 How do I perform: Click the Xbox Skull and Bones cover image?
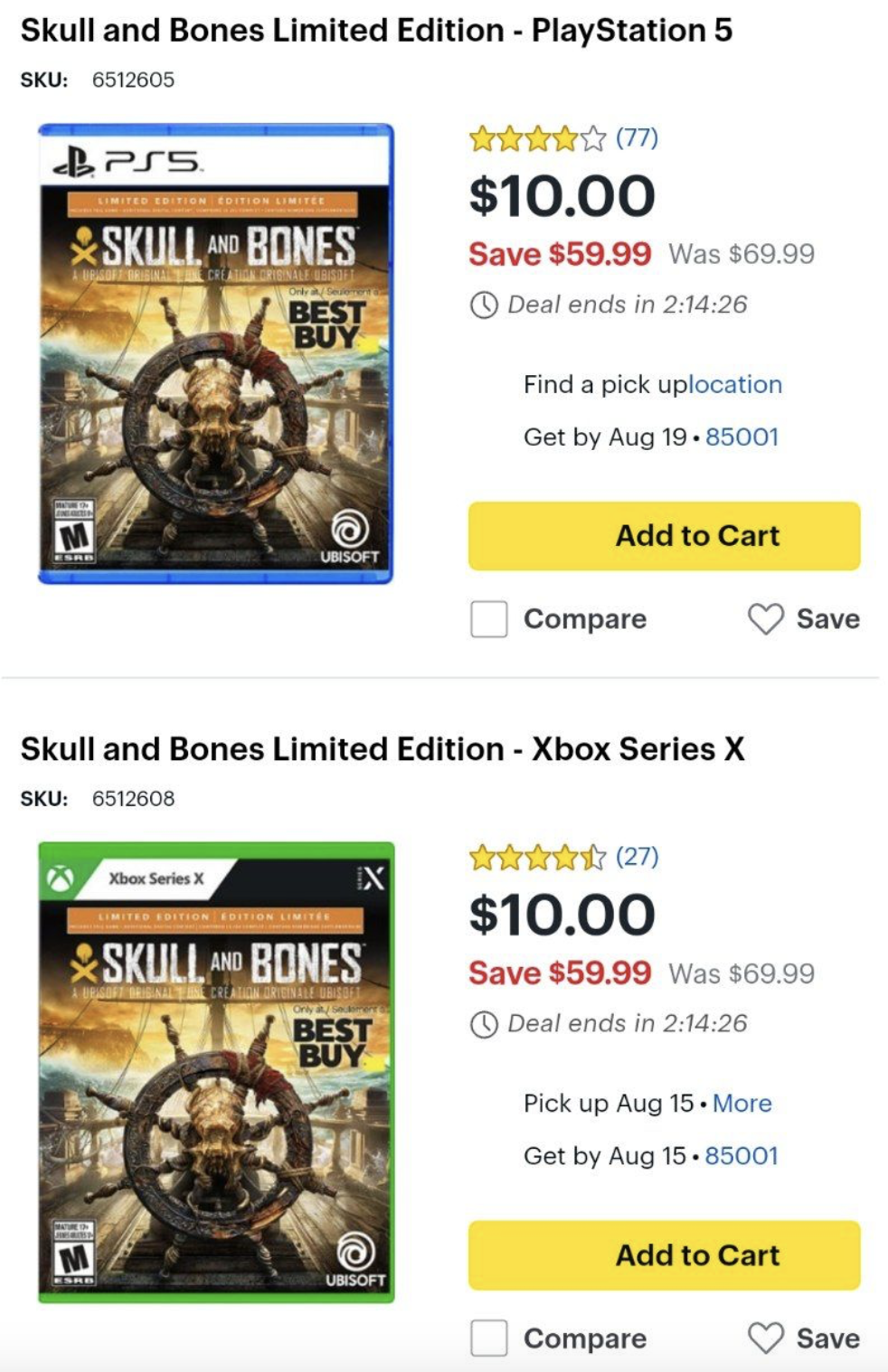216,1072
